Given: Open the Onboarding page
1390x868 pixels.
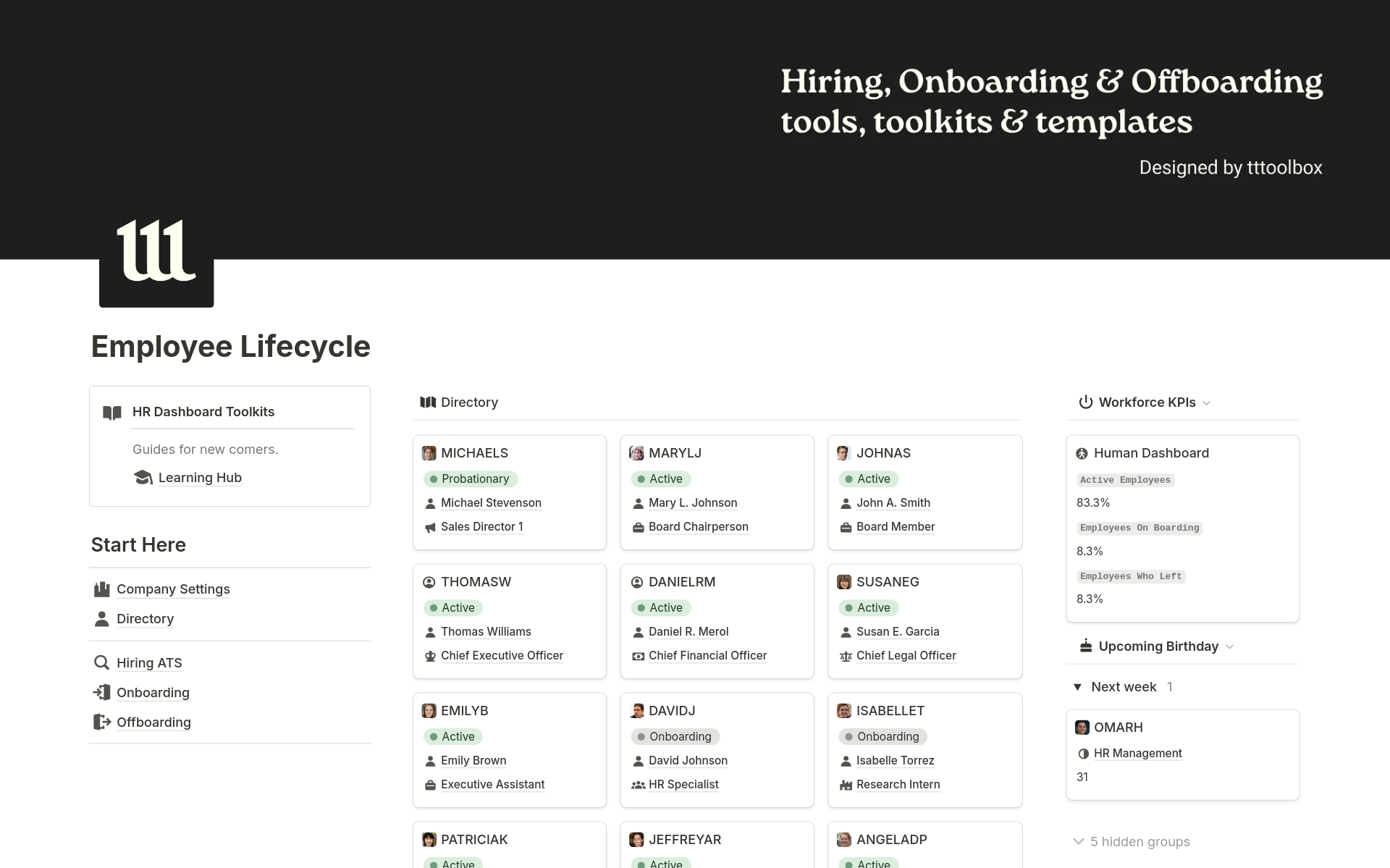Looking at the screenshot, I should (153, 693).
